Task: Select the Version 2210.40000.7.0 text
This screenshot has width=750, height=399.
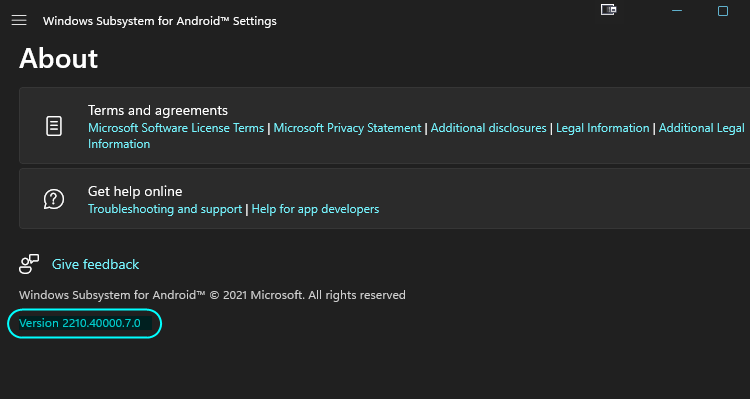Action: (x=80, y=323)
